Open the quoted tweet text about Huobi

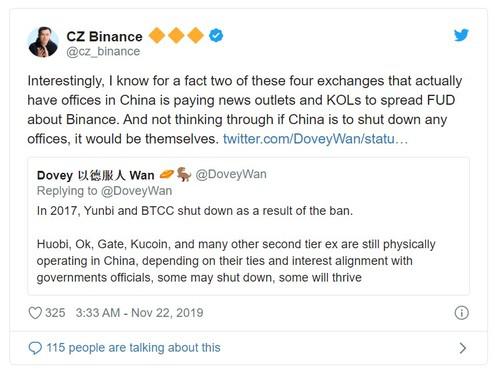click(x=236, y=261)
